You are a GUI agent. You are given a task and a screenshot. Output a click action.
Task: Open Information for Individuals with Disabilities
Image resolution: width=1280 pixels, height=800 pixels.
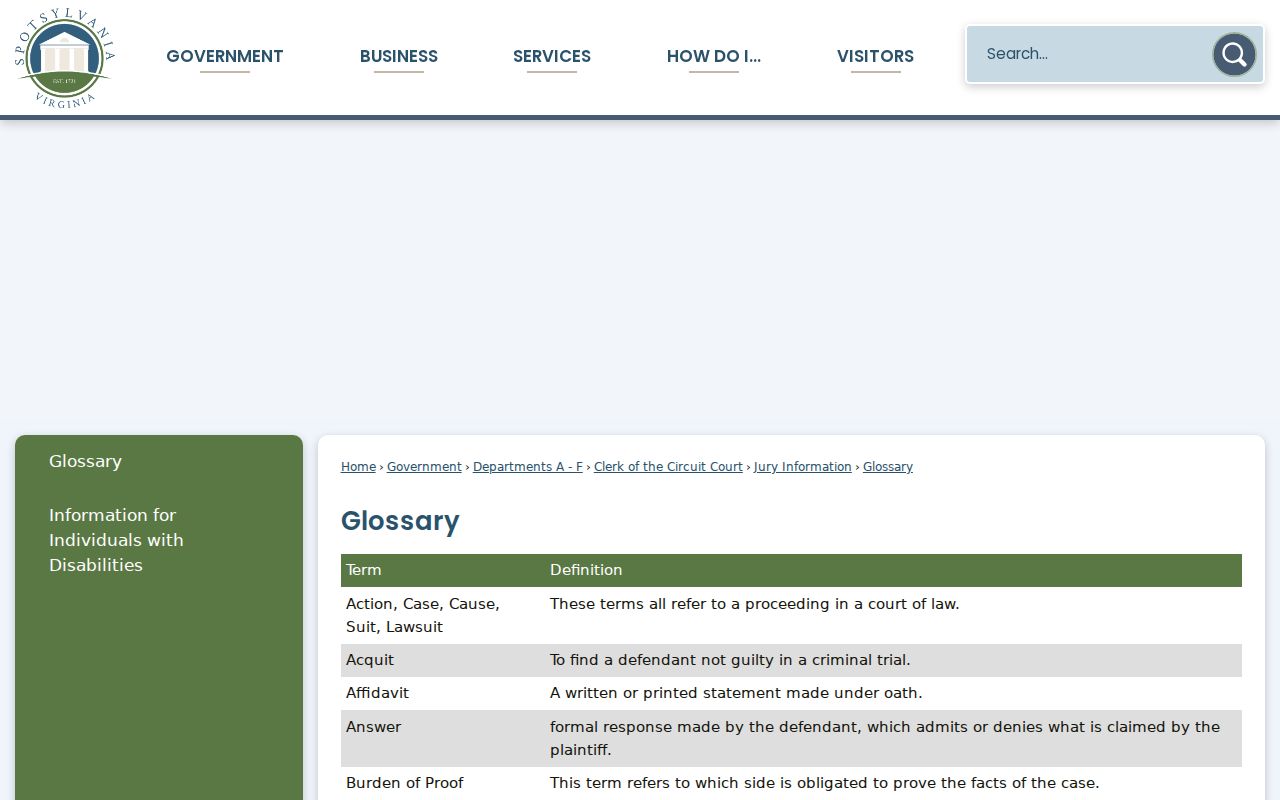click(116, 540)
